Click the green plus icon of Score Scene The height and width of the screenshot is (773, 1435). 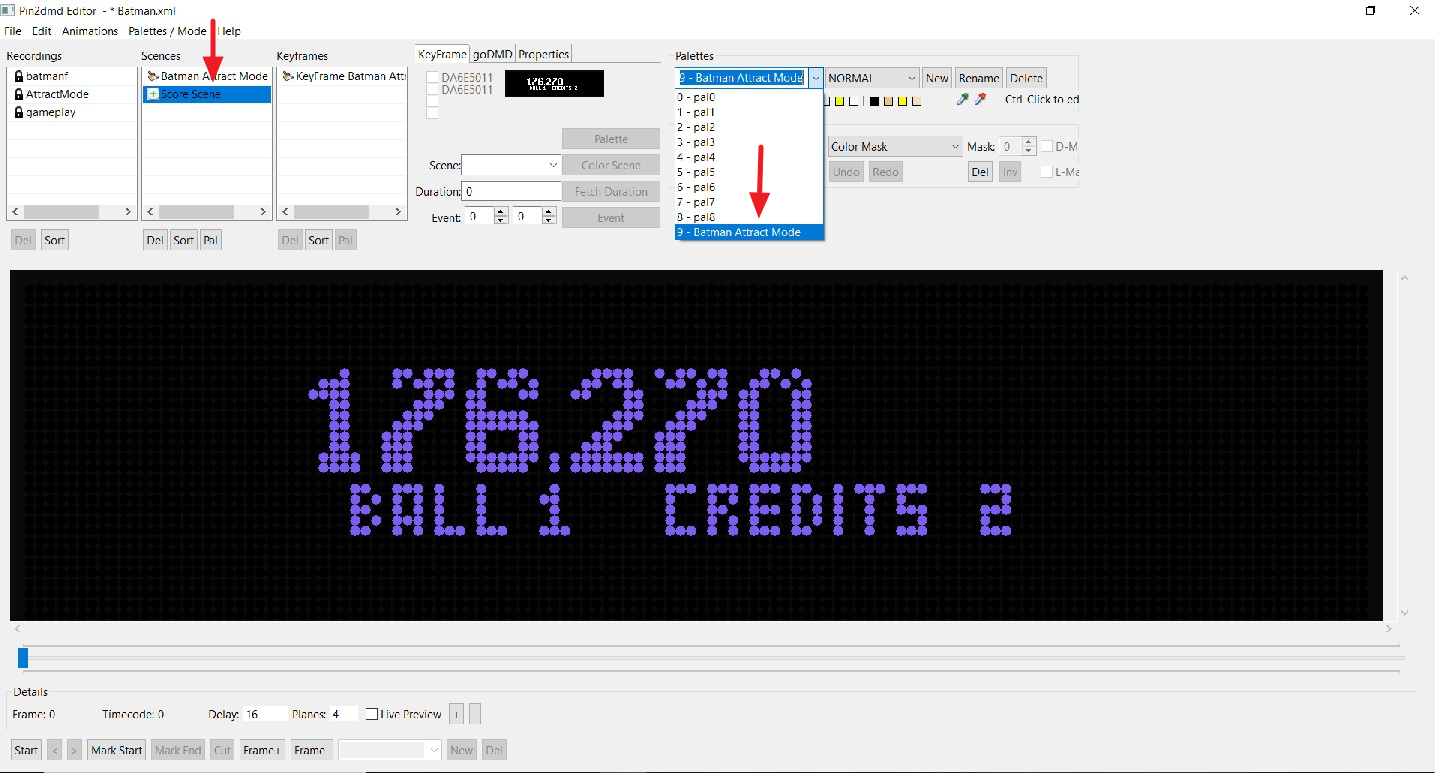click(x=153, y=94)
